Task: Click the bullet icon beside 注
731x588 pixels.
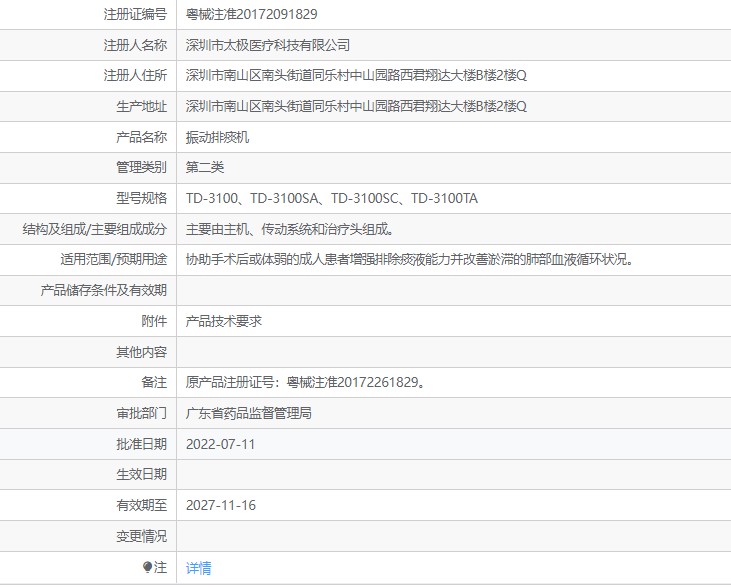Action: click(147, 567)
